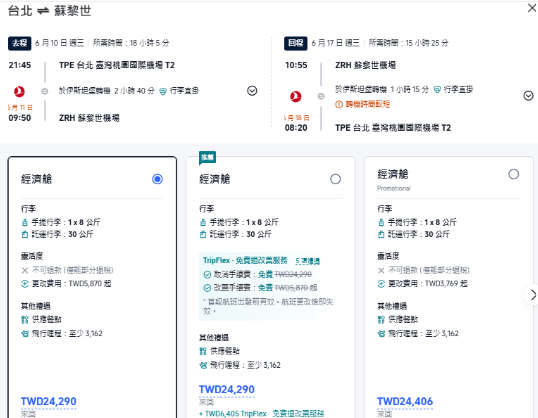Image resolution: width=538 pixels, height=418 pixels.
Task: Click first card's TWD24,290 price
Action: 48,401
